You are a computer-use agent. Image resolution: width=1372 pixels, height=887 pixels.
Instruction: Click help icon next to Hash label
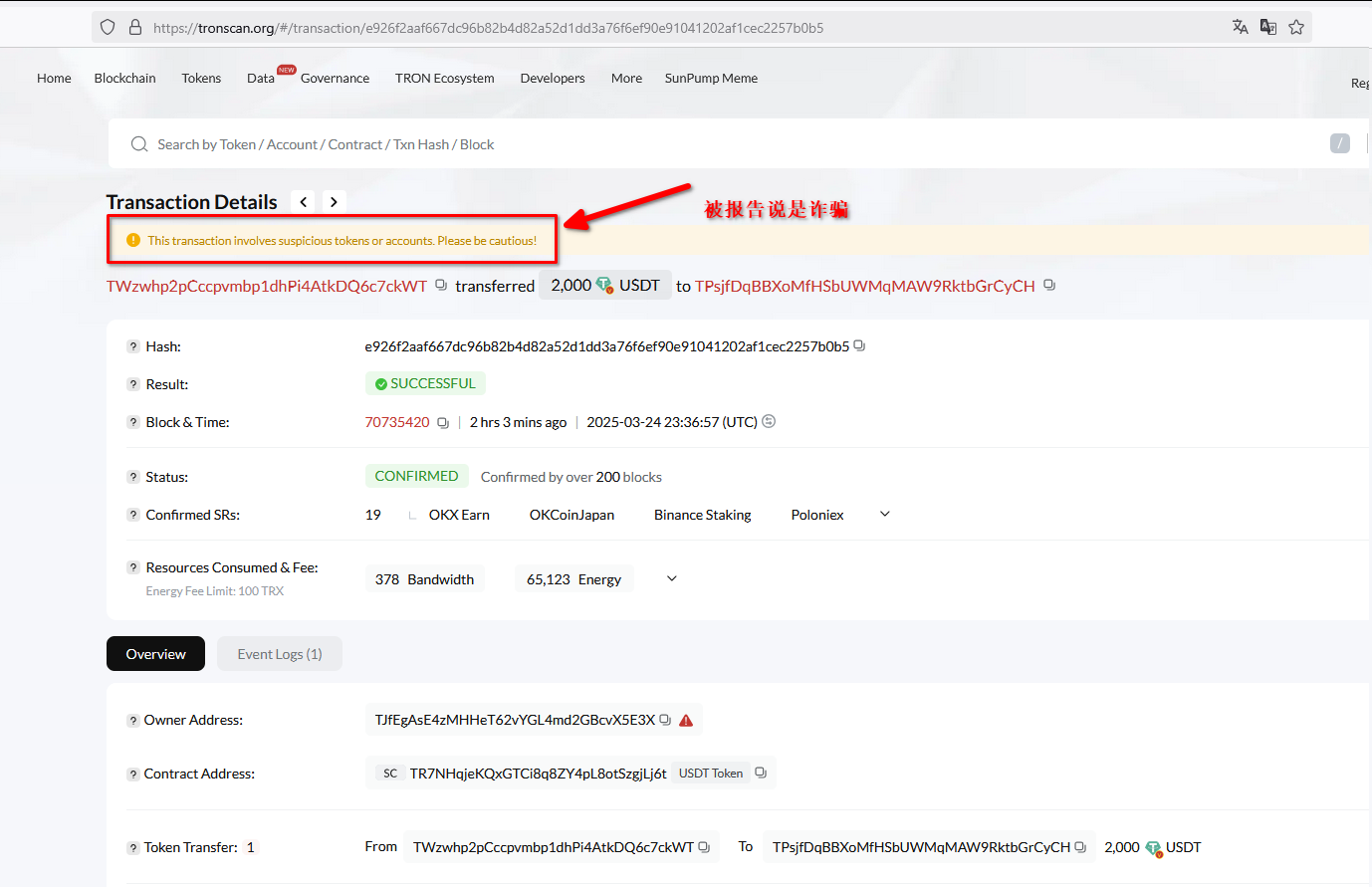[132, 346]
